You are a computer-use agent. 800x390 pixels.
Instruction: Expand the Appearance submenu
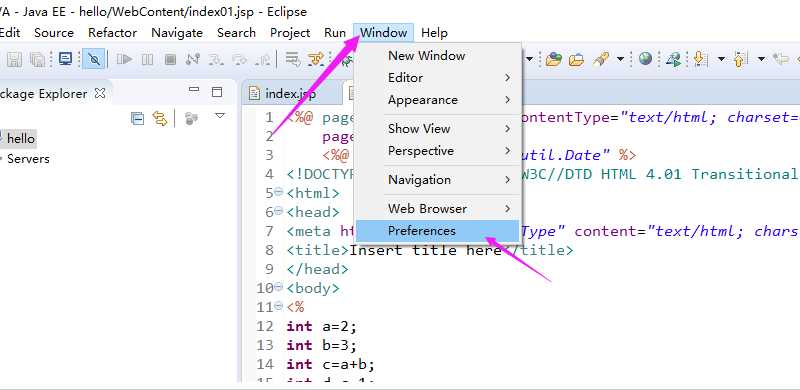437,100
